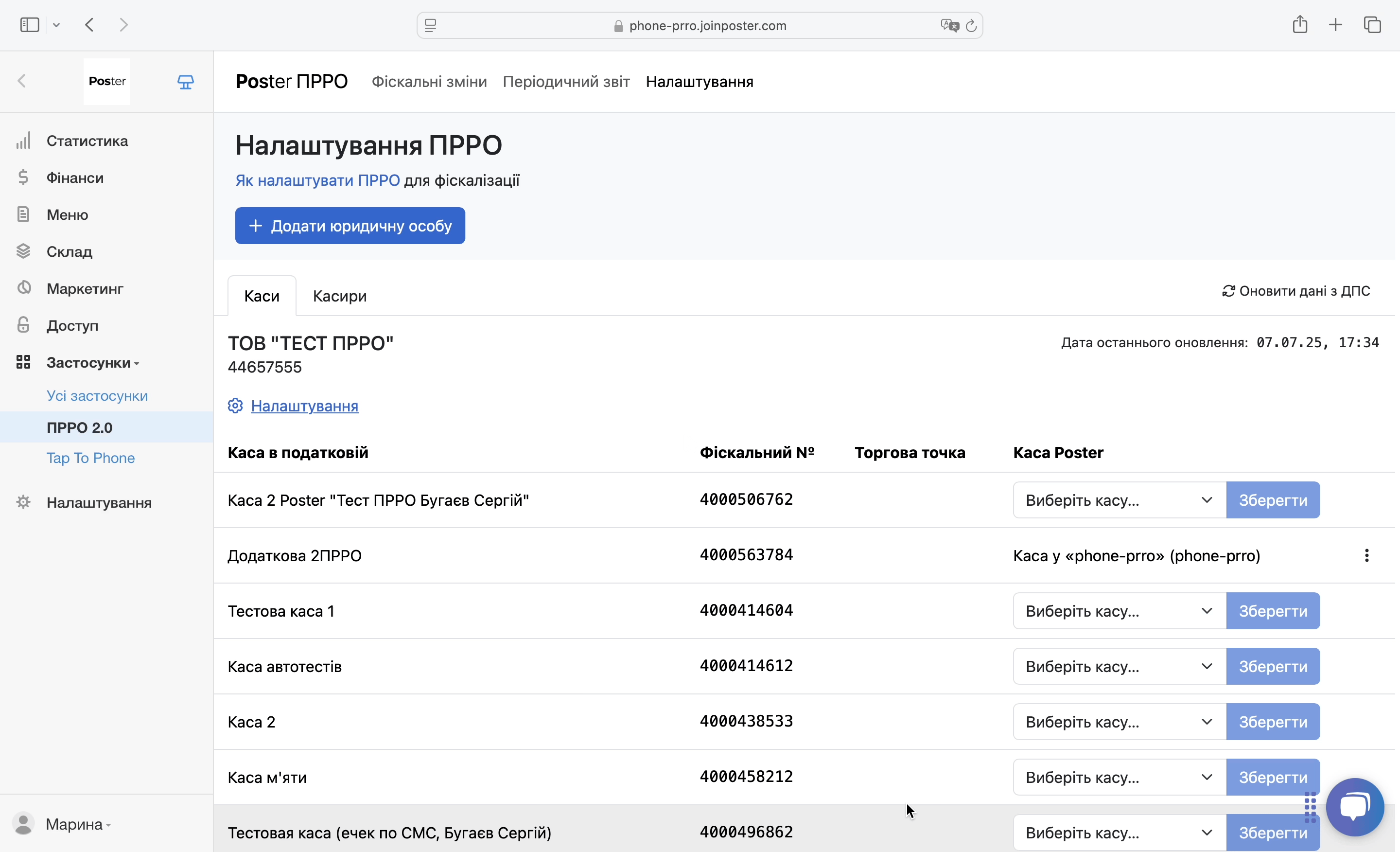Image resolution: width=1400 pixels, height=852 pixels.
Task: Click Оновити дані з ДПС
Action: pyautogui.click(x=1296, y=291)
